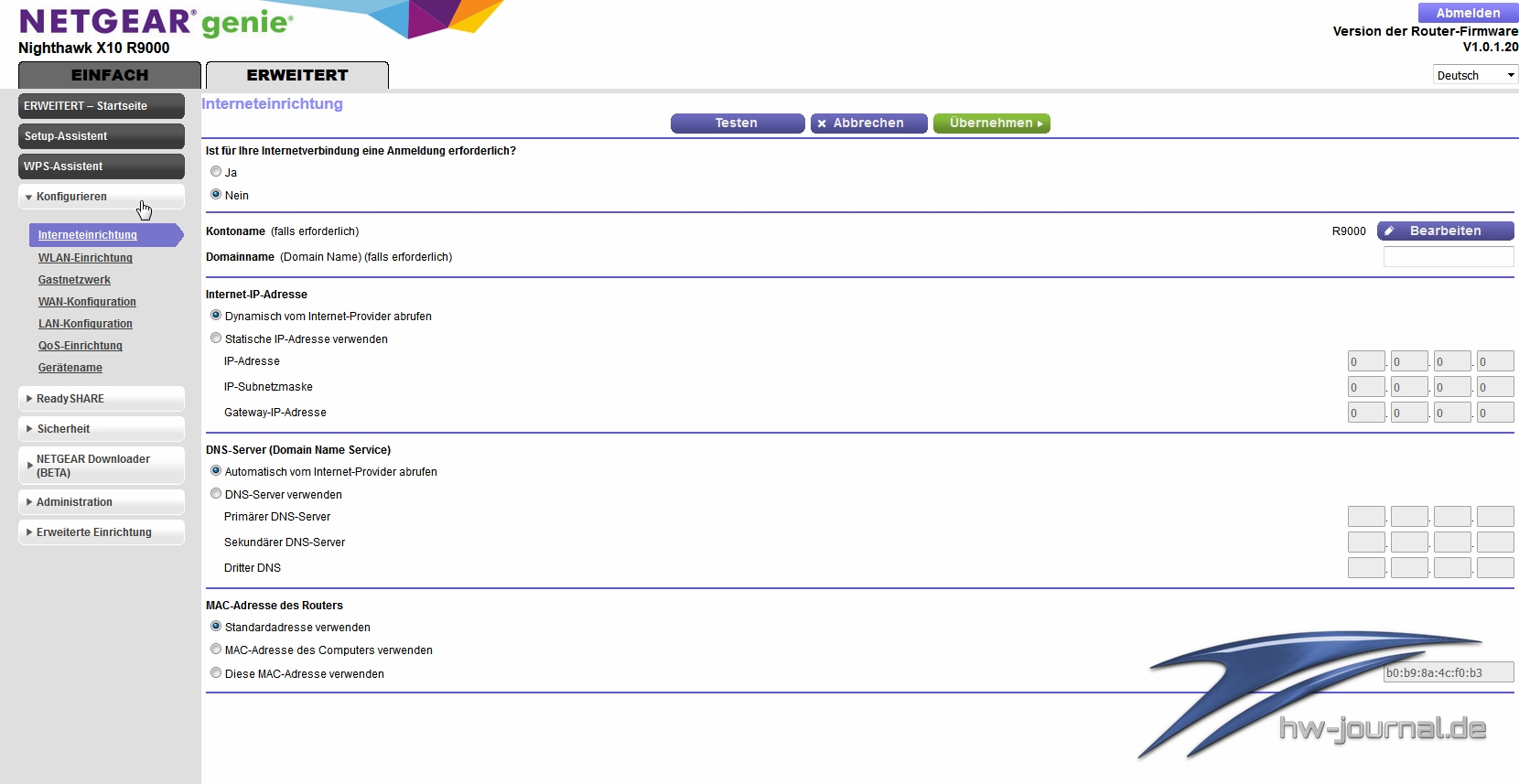The image size is (1519, 784).
Task: Open the Setup-Assistent sidebar item
Action: 101,136
